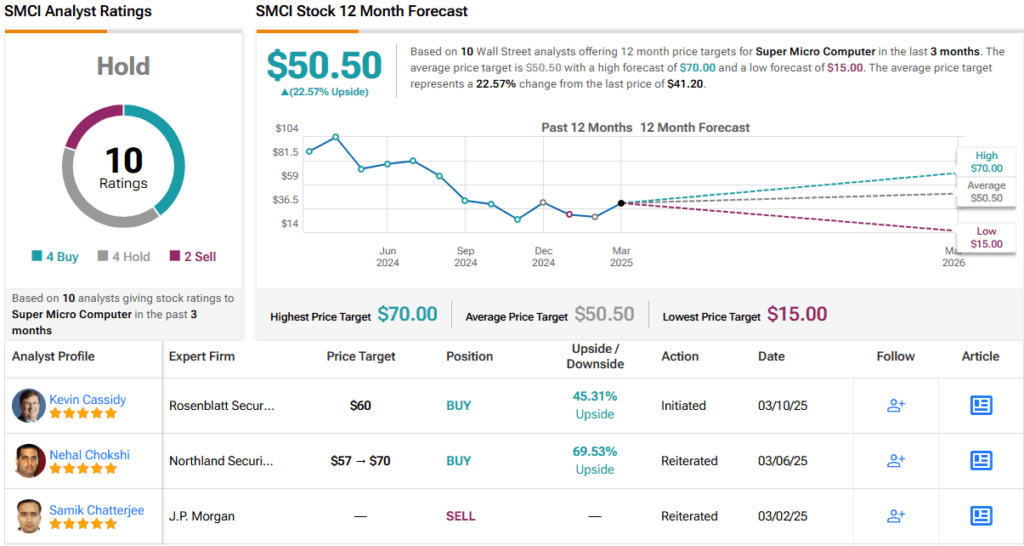
Task: Follow analyst Samik Chatterjee
Action: point(896,516)
